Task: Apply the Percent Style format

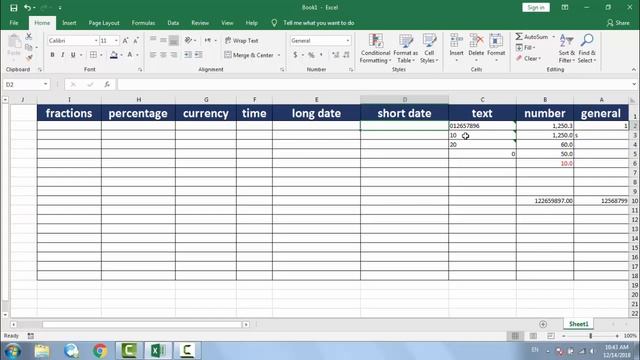Action: (311, 55)
